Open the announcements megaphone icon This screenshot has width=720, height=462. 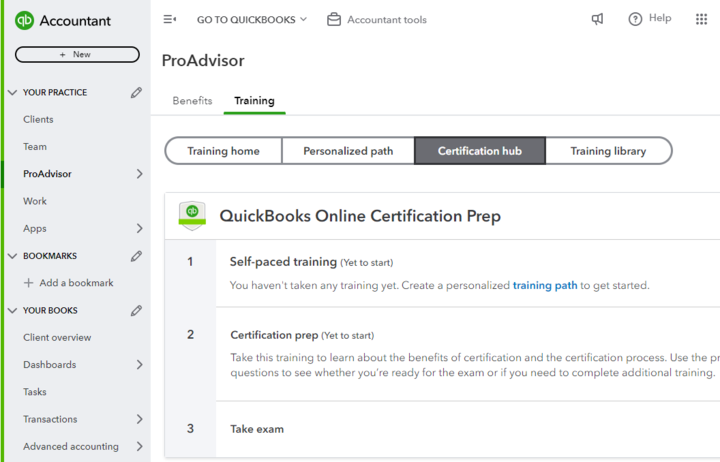click(597, 19)
